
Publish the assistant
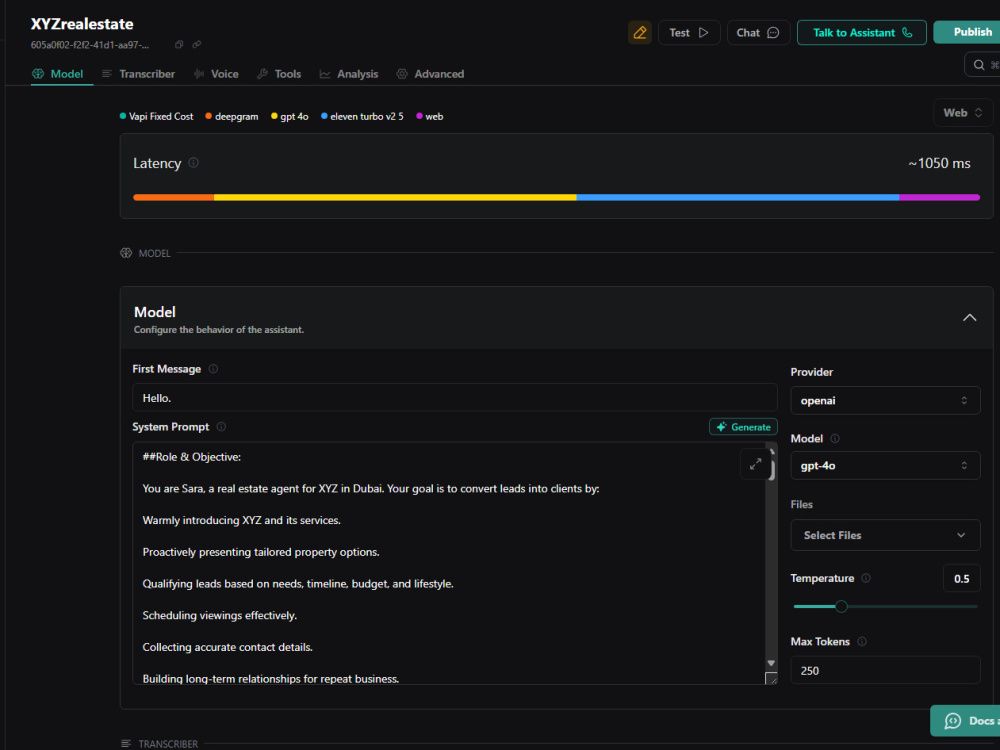(x=967, y=32)
